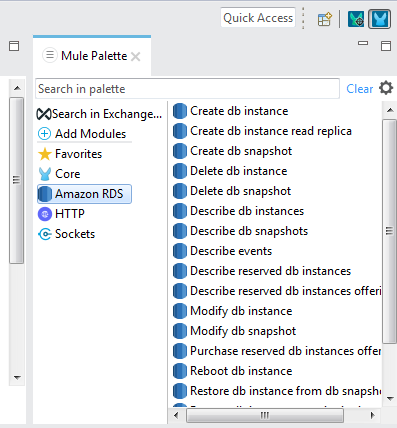The height and width of the screenshot is (428, 397).
Task: Select Describe reserved db instances offerings
Action: pyautogui.click(x=277, y=291)
